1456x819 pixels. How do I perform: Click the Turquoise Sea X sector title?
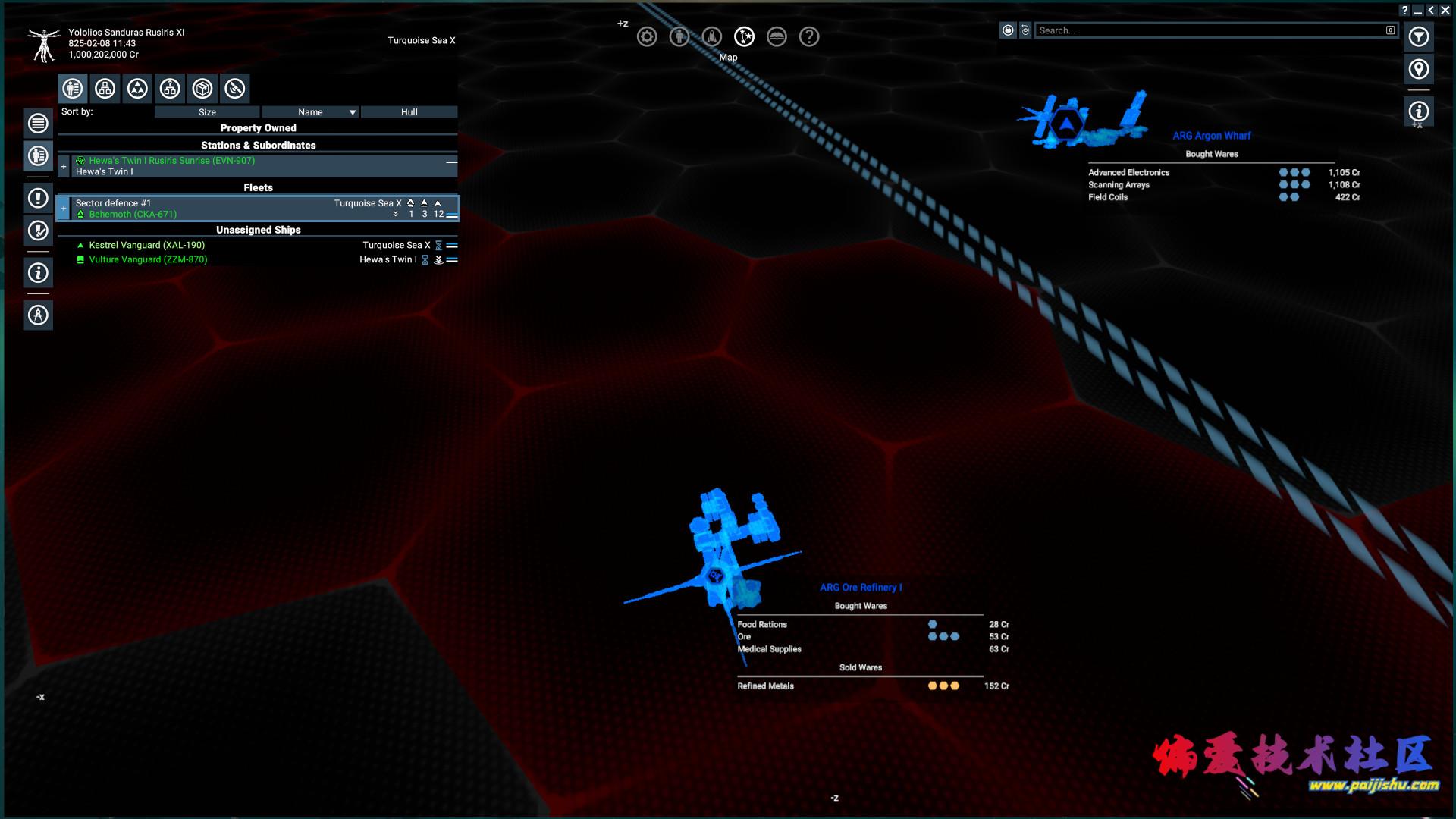coord(422,40)
